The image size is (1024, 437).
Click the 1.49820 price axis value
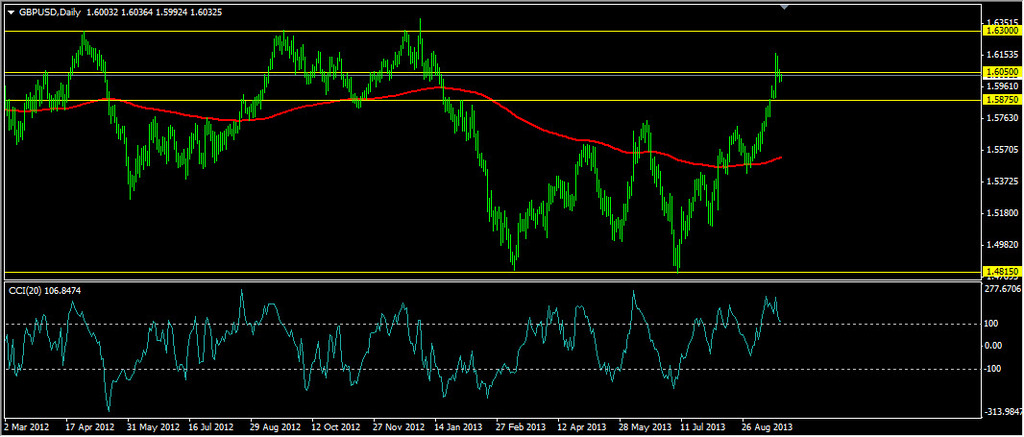pyautogui.click(x=1003, y=245)
